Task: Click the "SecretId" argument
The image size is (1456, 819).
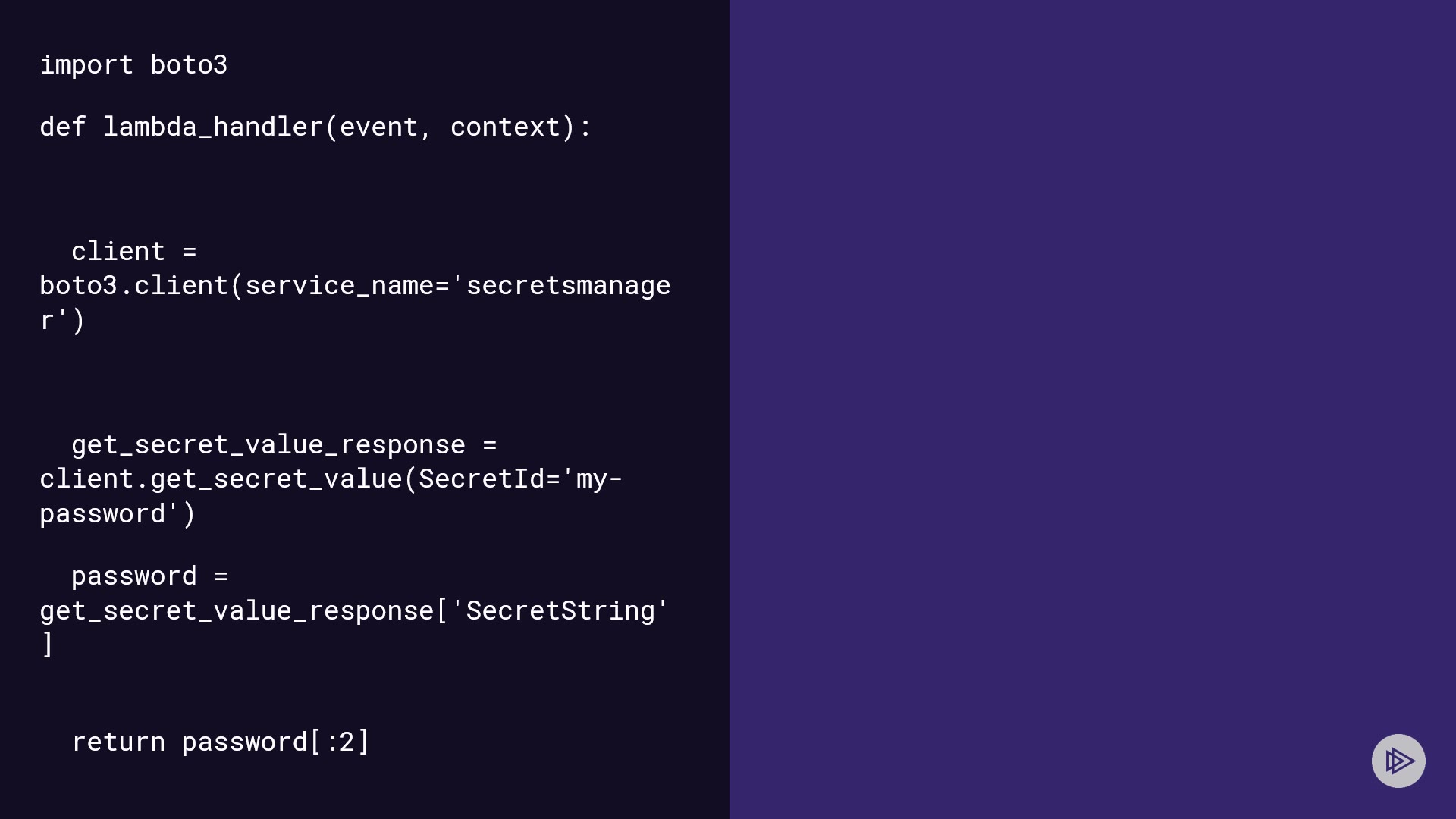Action: pyautogui.click(x=481, y=479)
